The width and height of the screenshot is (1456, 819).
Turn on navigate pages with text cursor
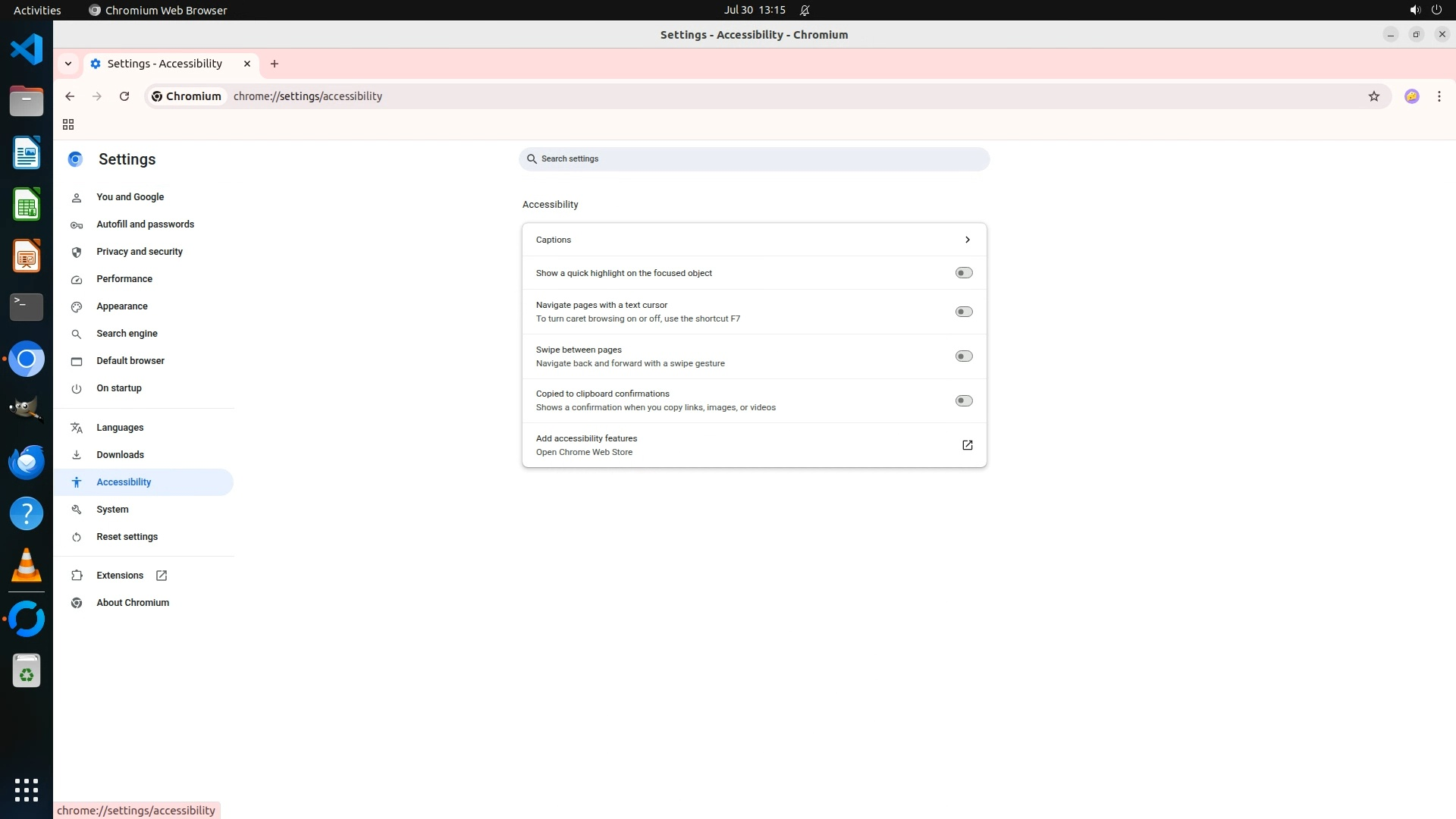point(963,312)
